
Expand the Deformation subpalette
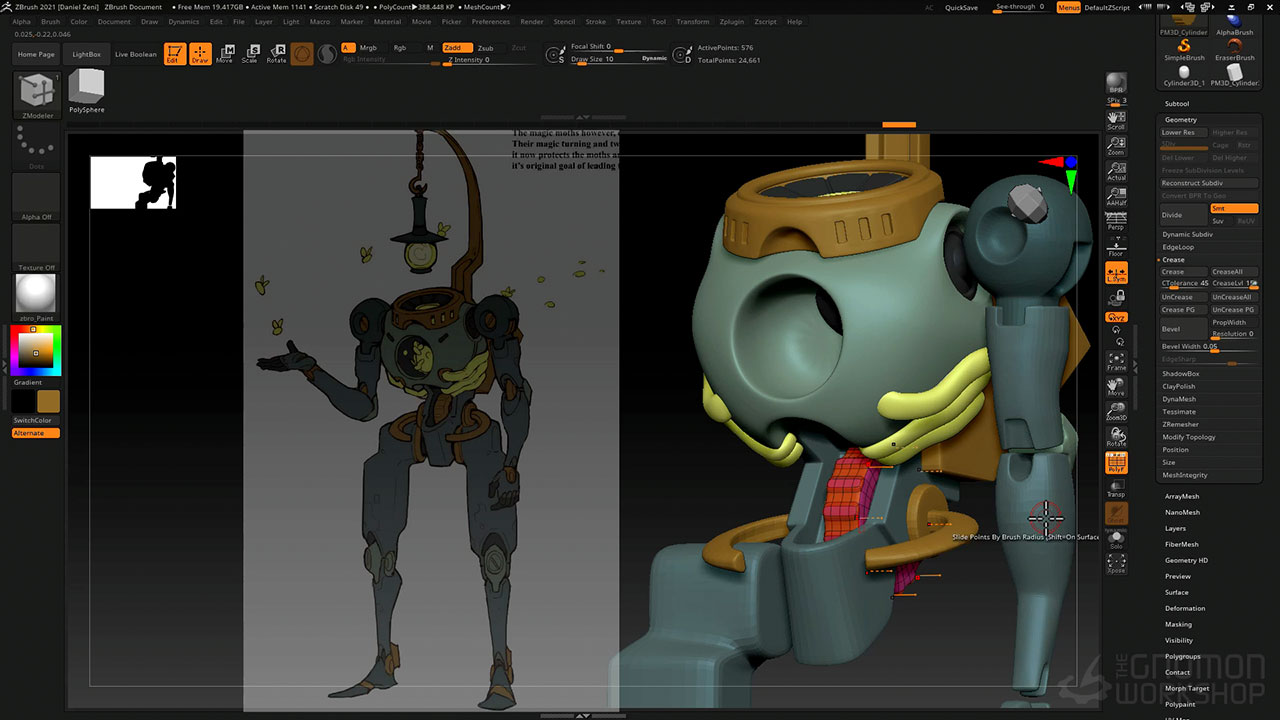click(x=1185, y=608)
